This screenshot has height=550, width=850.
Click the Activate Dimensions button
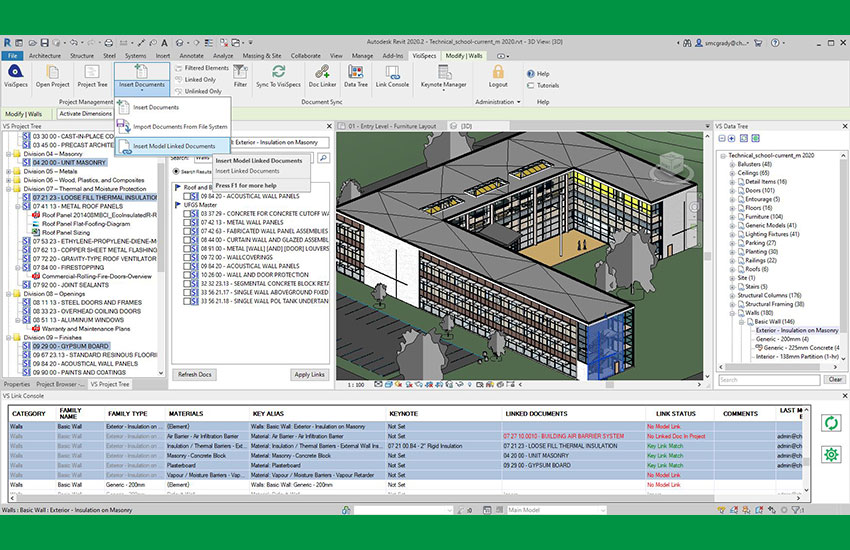[x=85, y=114]
